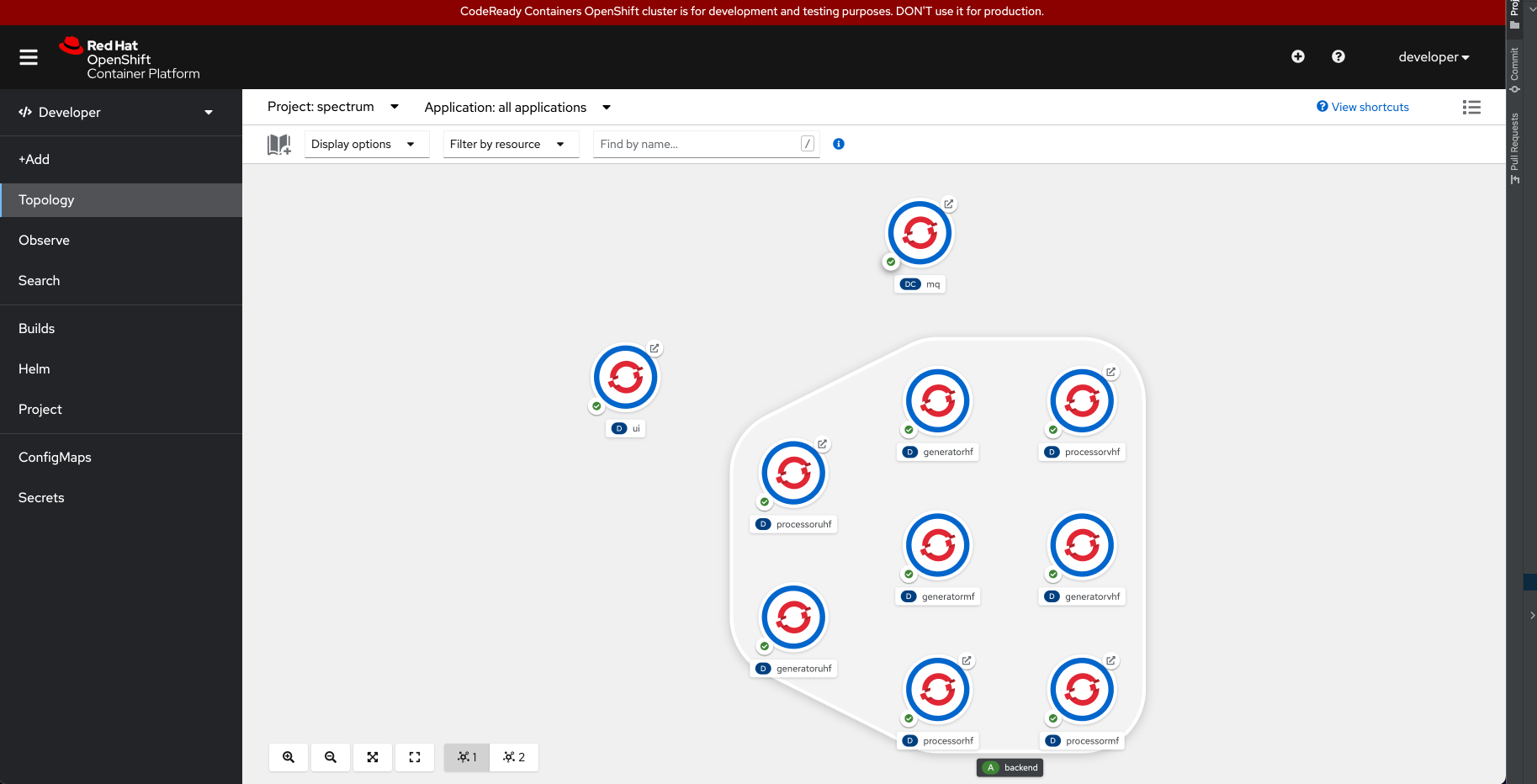Open the Filter by resource dropdown
The width and height of the screenshot is (1537, 784).
pyautogui.click(x=511, y=144)
